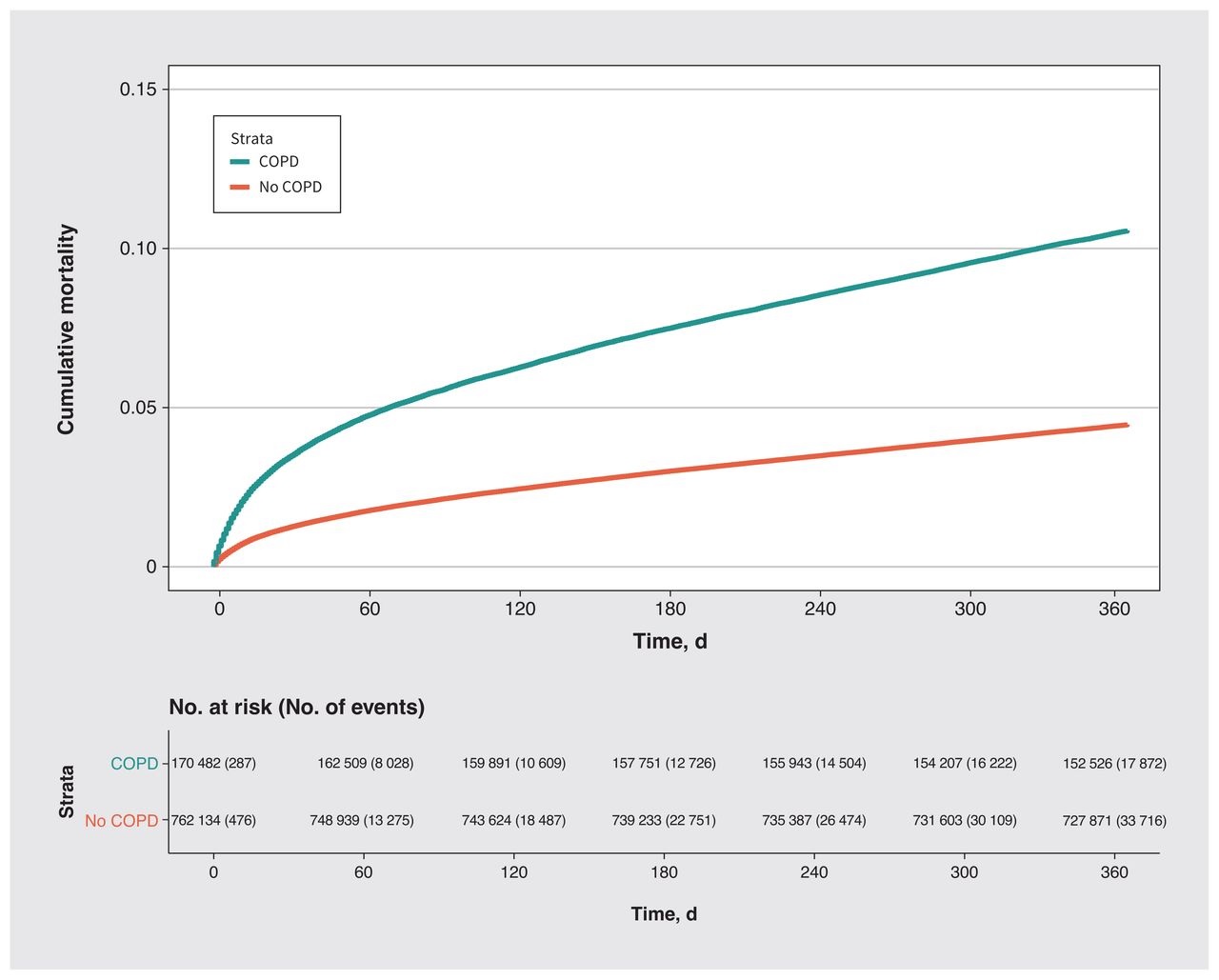The image size is (1219, 980).
Task: Click the cell '743 624 (18 487)'
Action: [x=513, y=821]
